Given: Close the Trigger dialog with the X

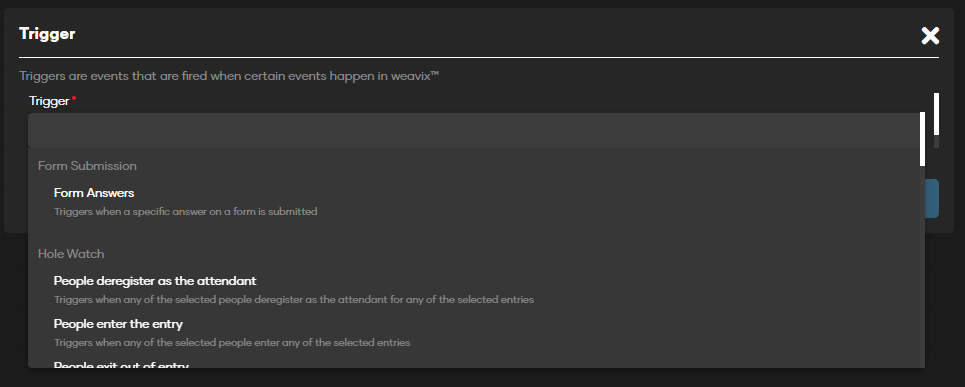Looking at the screenshot, I should 930,36.
